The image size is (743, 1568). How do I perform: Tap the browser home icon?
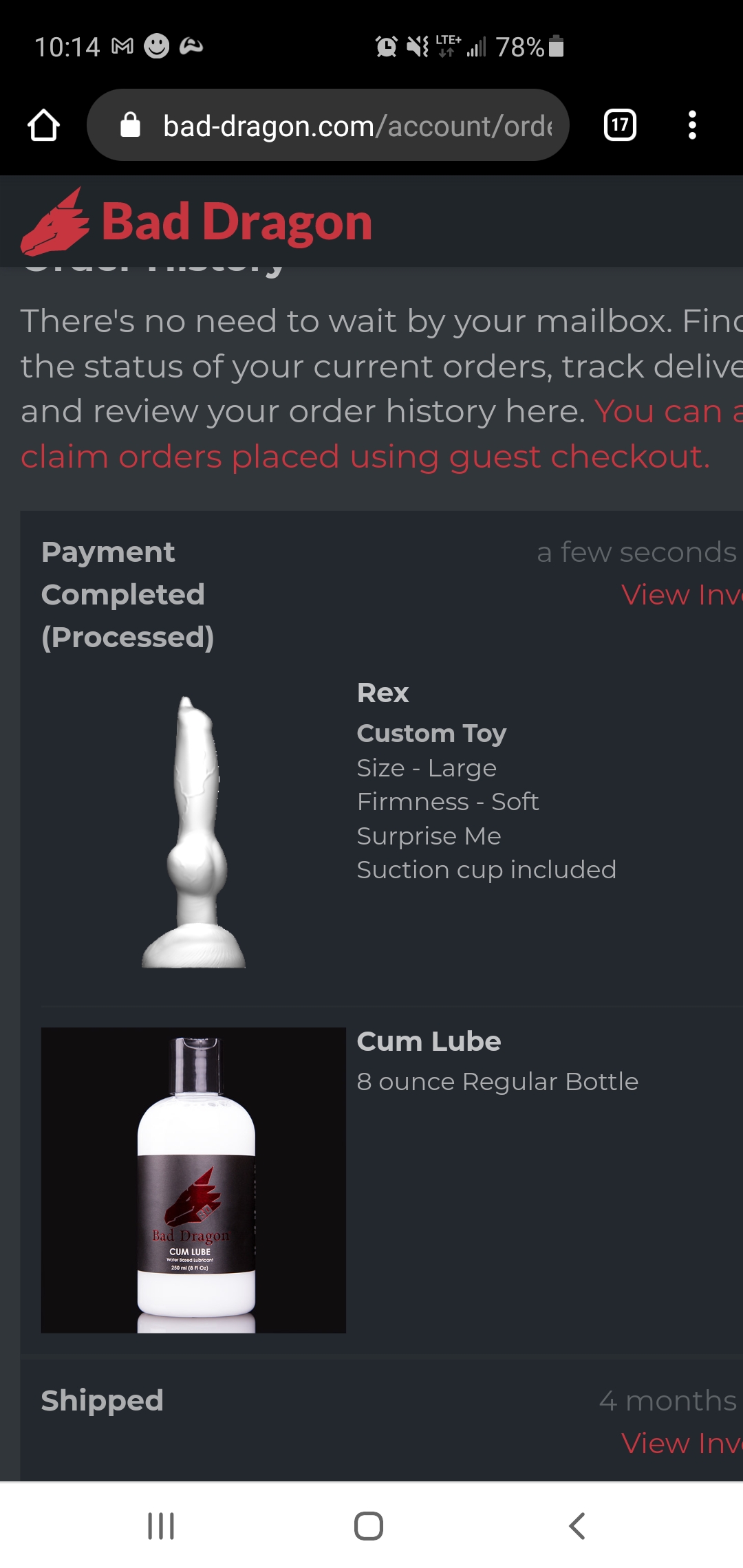click(43, 125)
